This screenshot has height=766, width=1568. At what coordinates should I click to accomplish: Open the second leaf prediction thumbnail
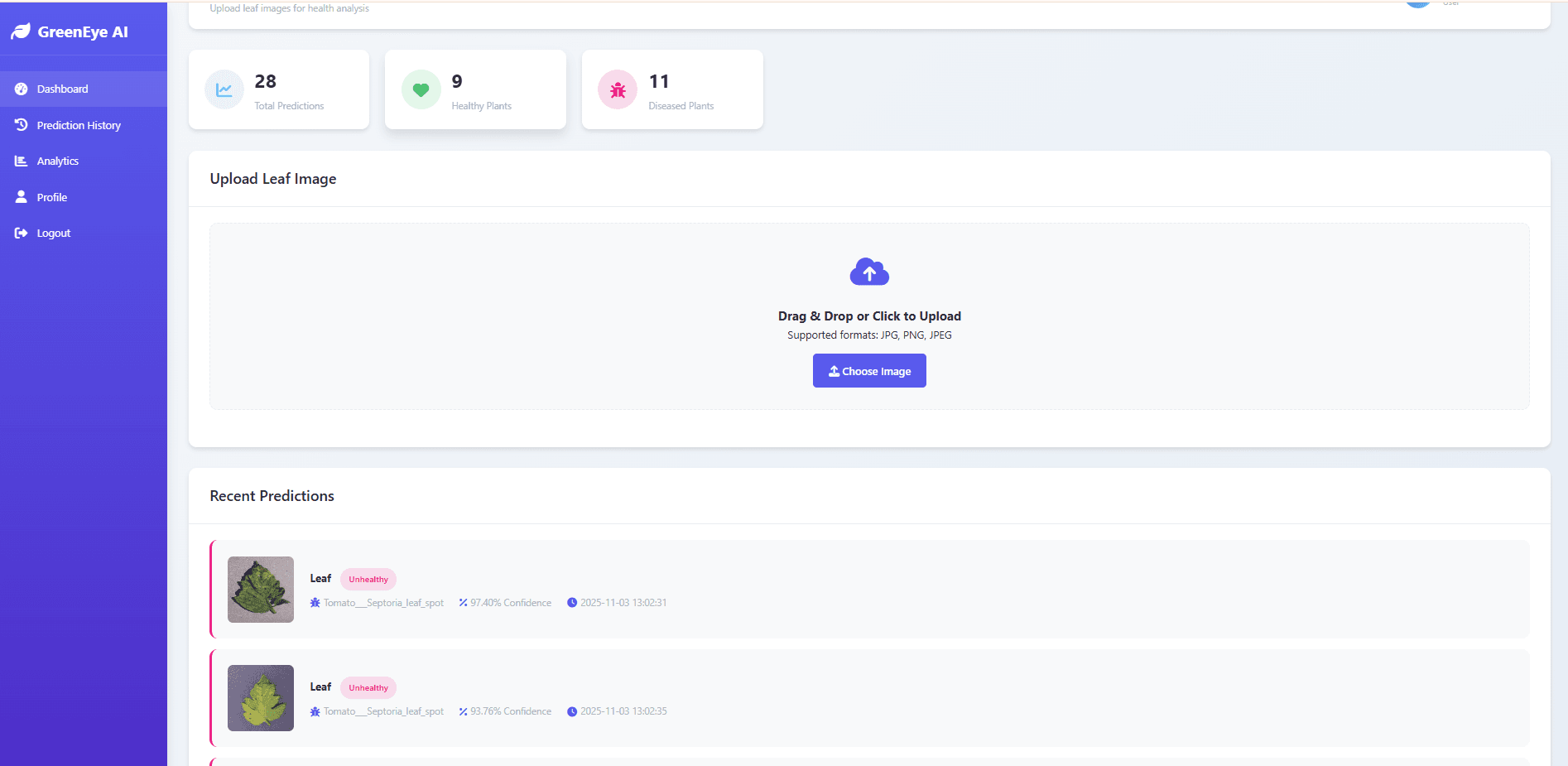tap(261, 698)
